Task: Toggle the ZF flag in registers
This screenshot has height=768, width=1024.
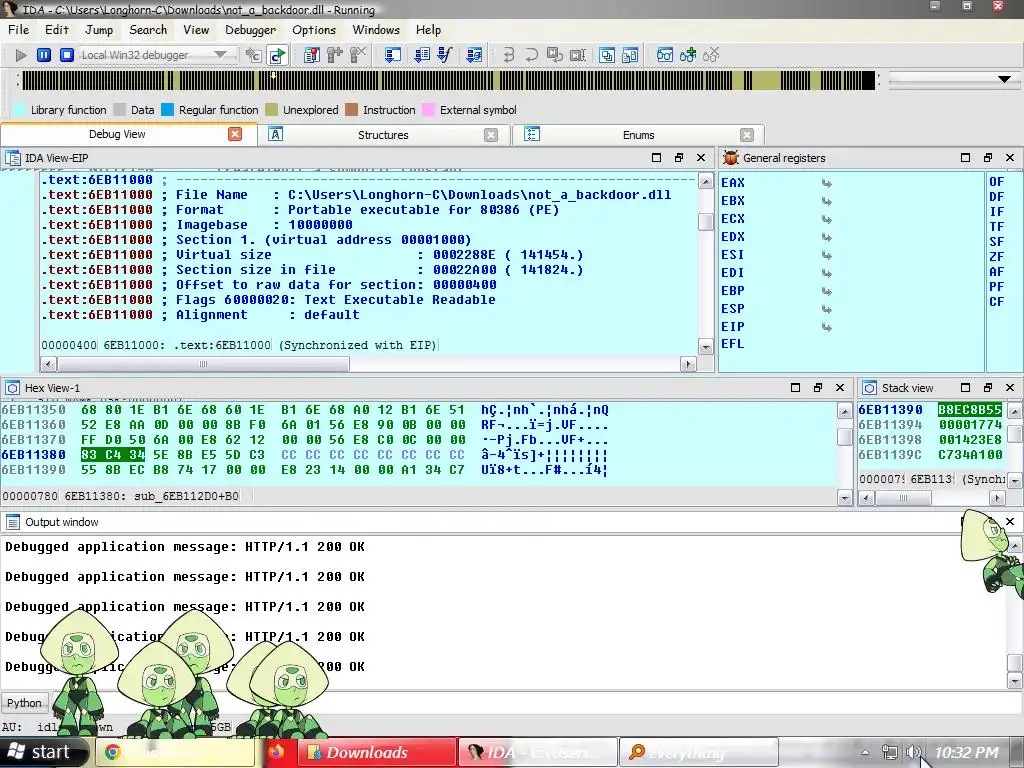Action: pyautogui.click(x=997, y=257)
